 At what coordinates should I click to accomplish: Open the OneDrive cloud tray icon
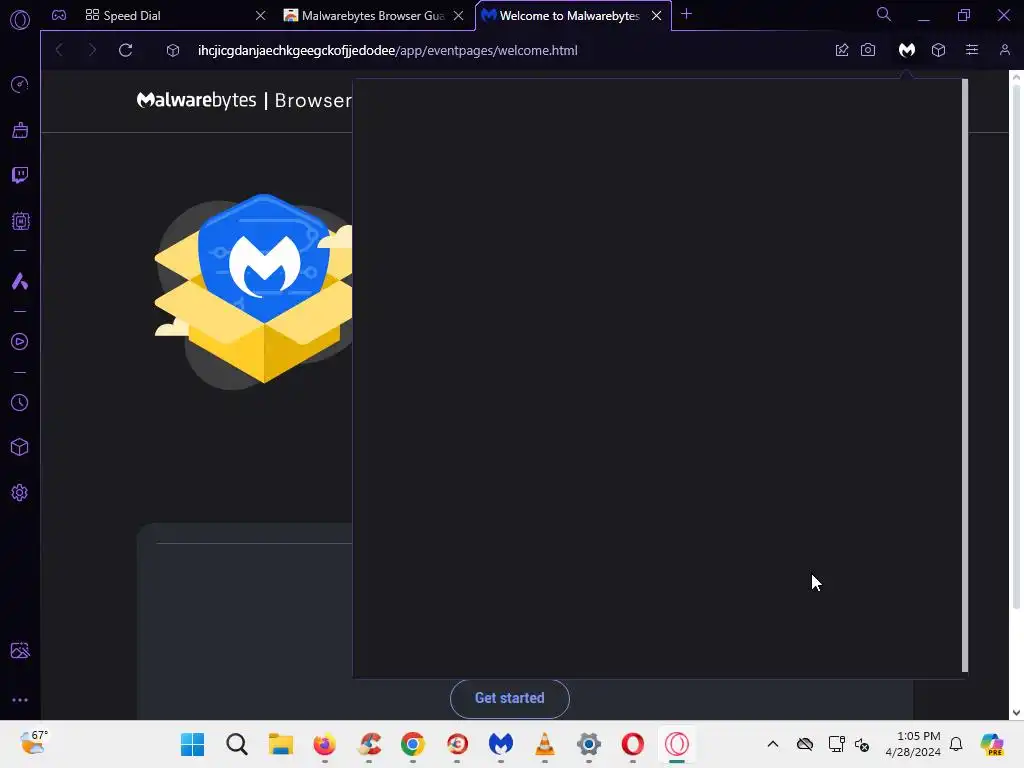[x=805, y=744]
